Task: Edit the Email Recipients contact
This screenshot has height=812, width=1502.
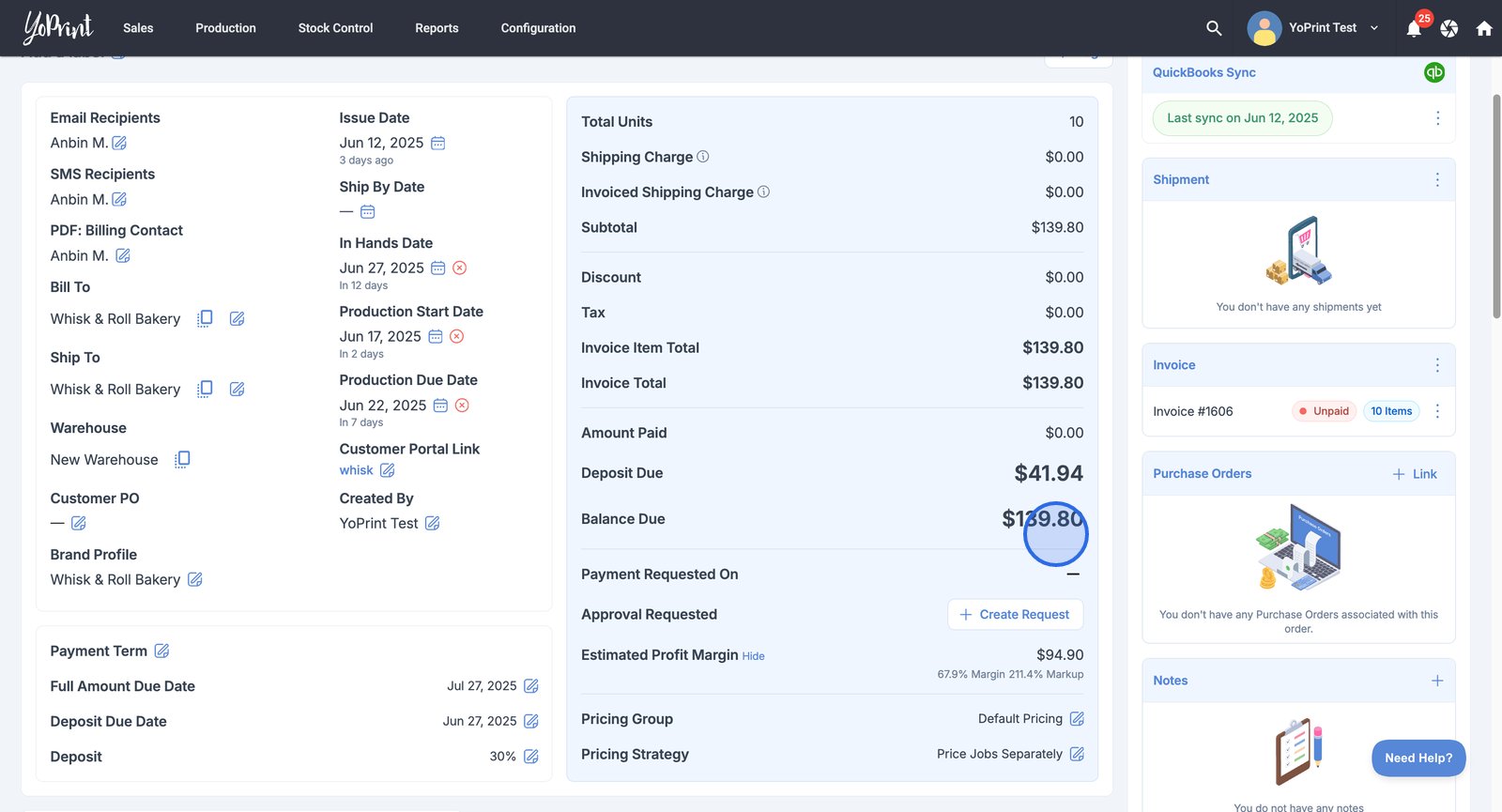Action: coord(119,143)
